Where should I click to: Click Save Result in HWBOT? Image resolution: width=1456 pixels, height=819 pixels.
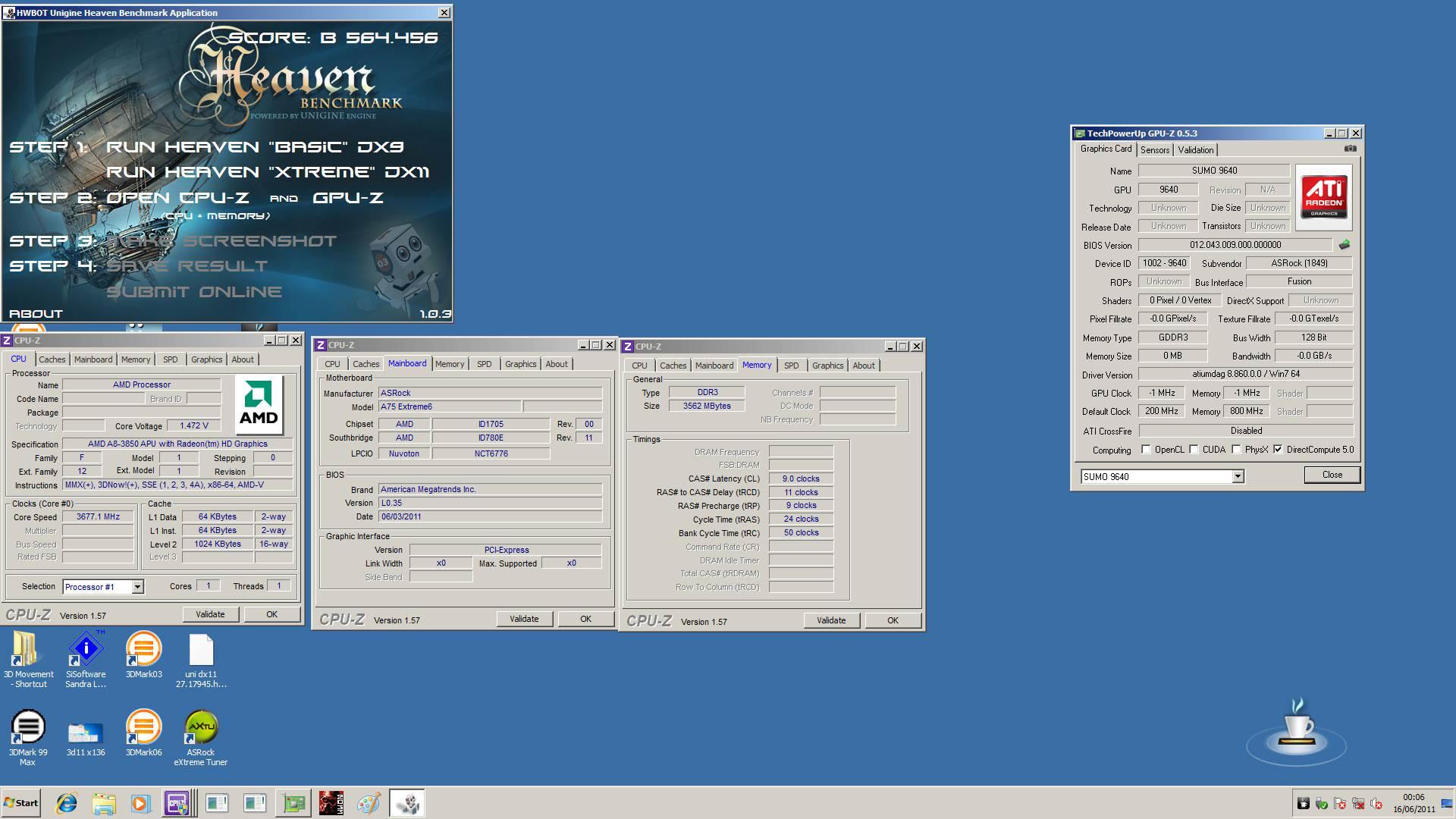point(187,266)
